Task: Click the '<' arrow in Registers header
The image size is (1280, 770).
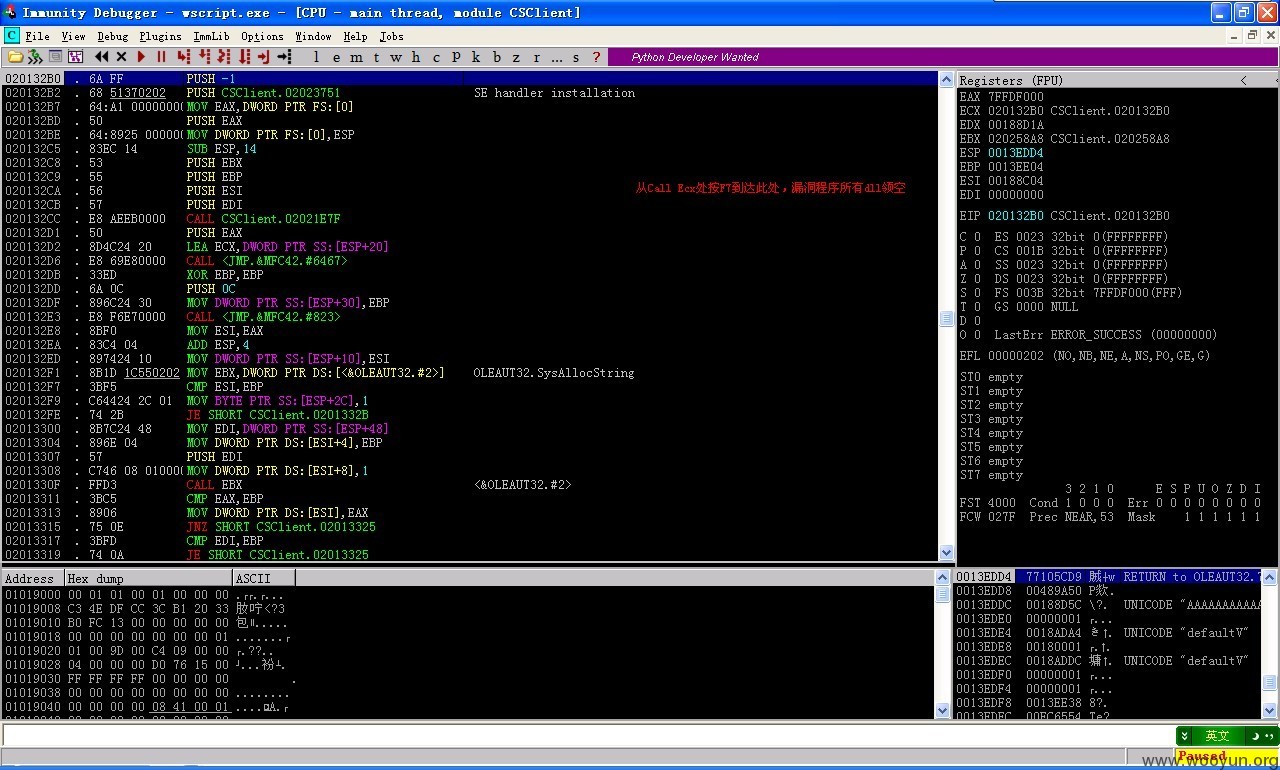Action: [x=1243, y=80]
